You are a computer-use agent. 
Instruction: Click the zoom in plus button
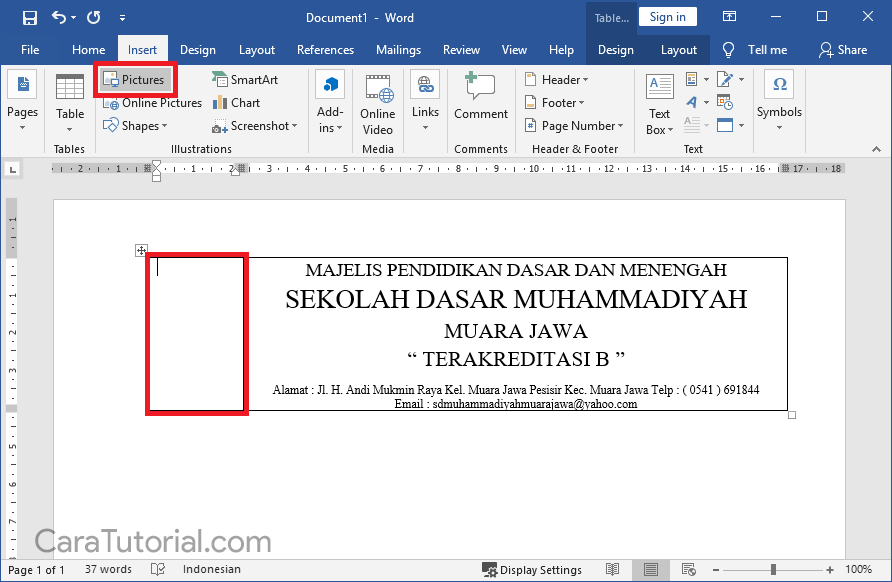pos(830,569)
